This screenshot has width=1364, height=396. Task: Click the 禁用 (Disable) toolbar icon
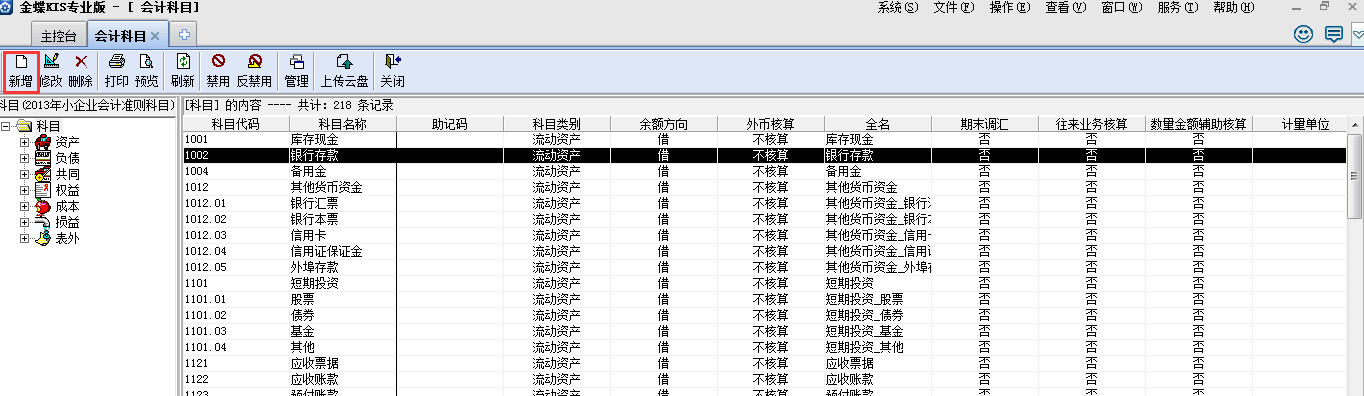pos(218,70)
